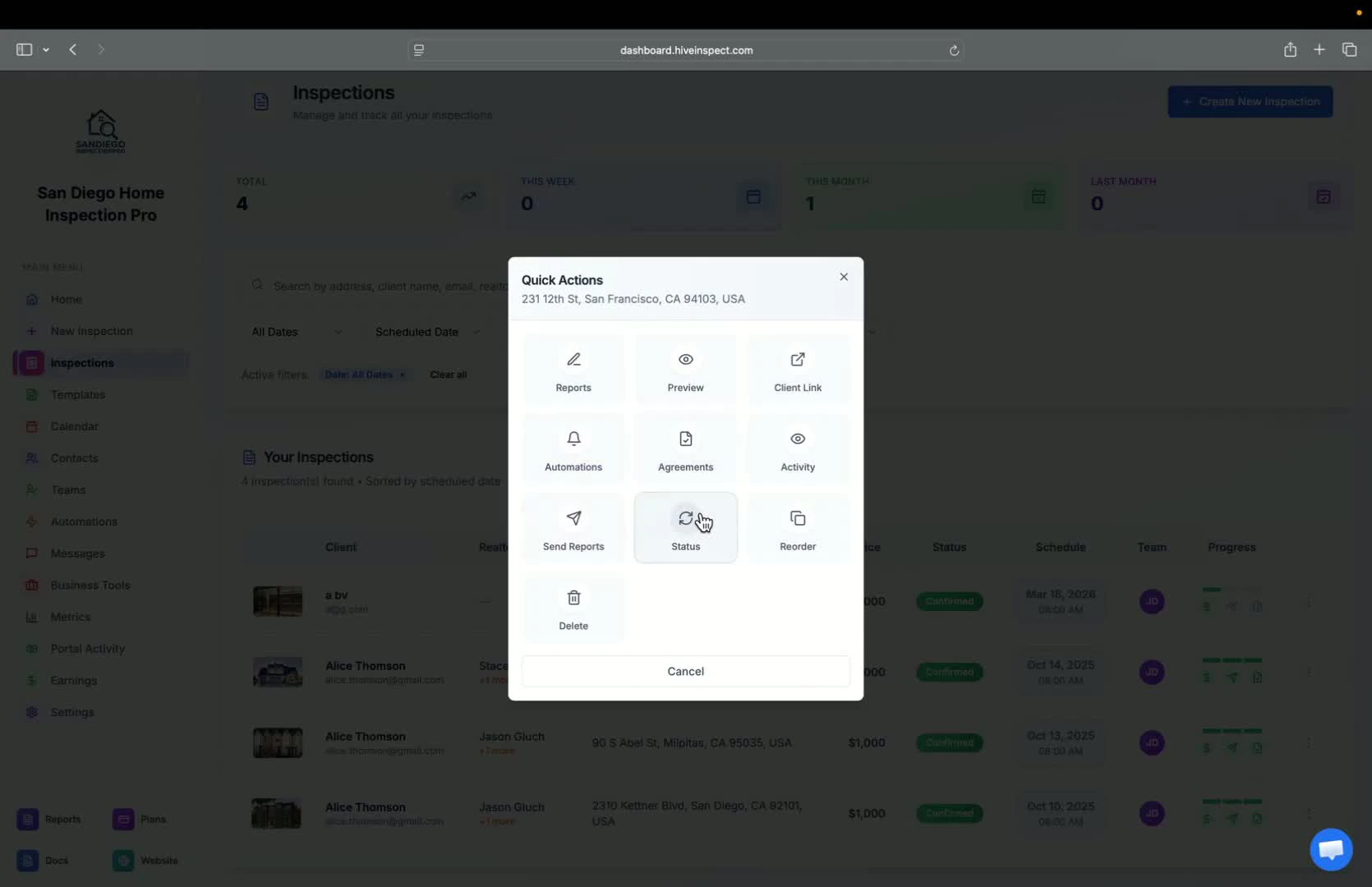Image resolution: width=1372 pixels, height=887 pixels.
Task: Click Clear all filters
Action: (449, 375)
